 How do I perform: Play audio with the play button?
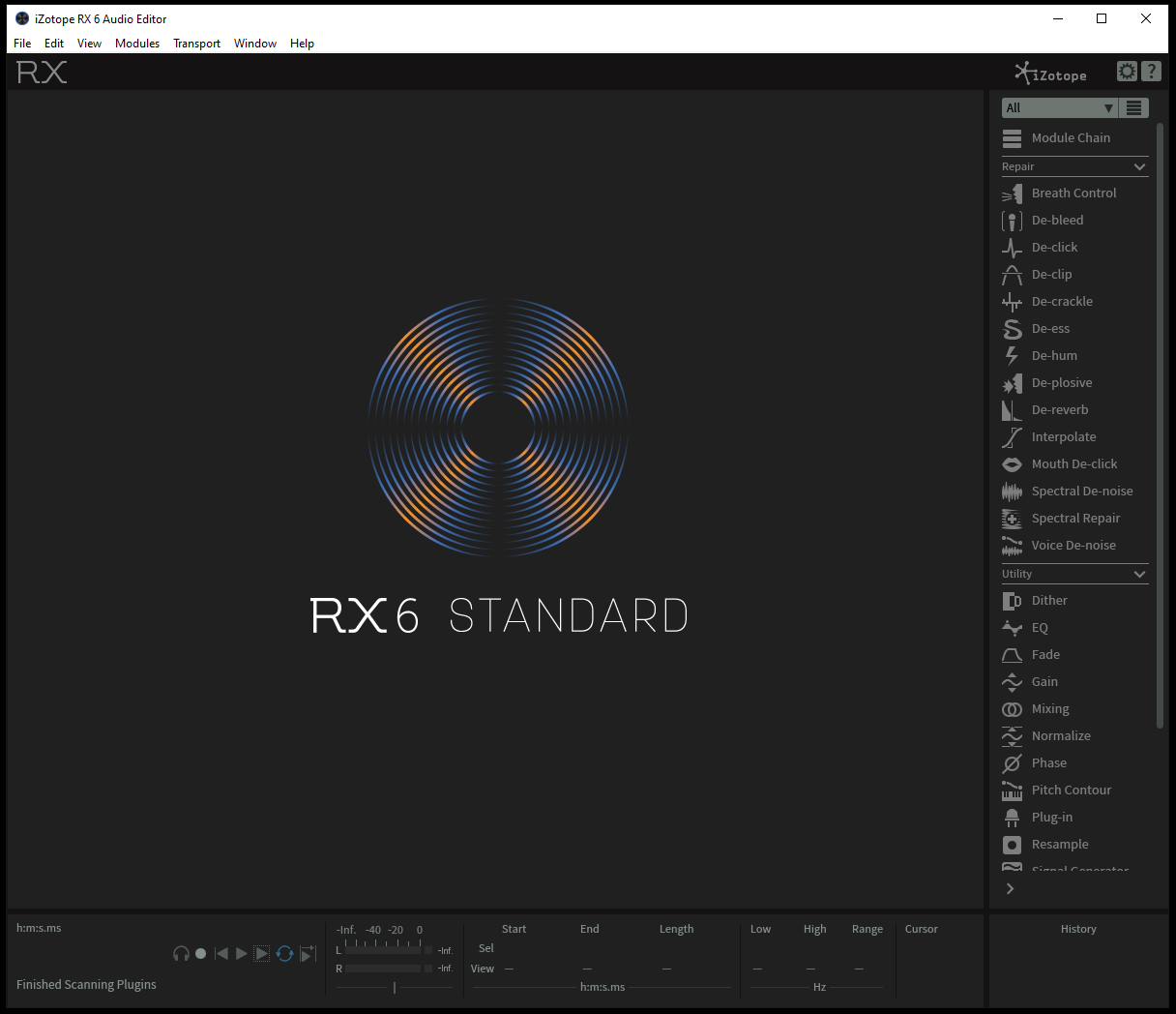(242, 954)
